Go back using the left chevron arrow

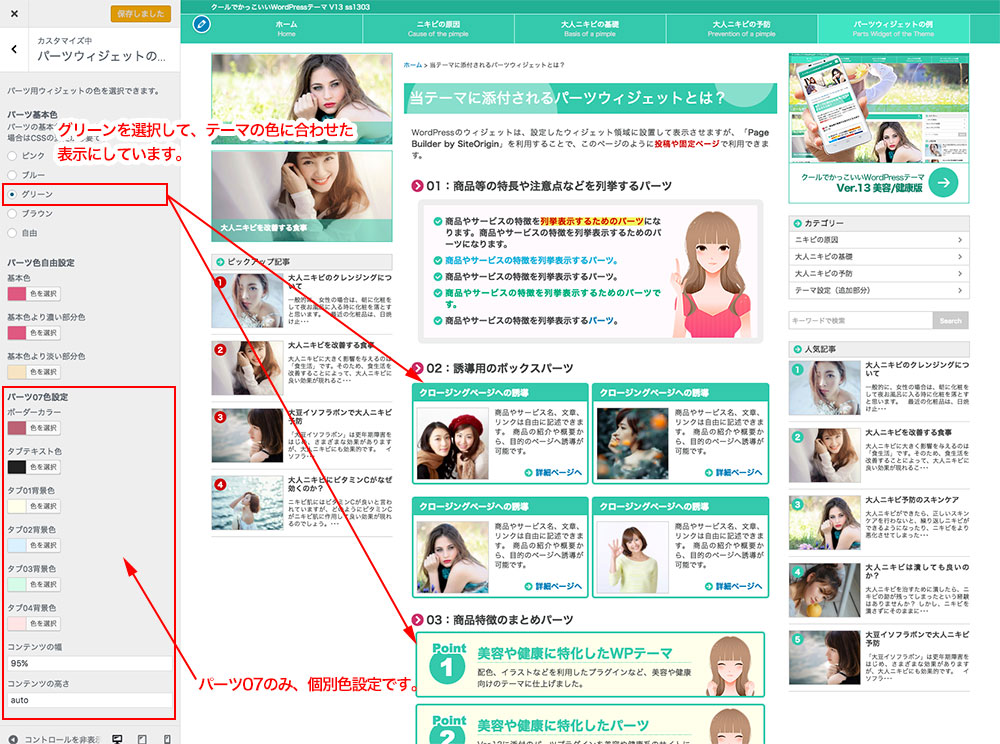14,48
